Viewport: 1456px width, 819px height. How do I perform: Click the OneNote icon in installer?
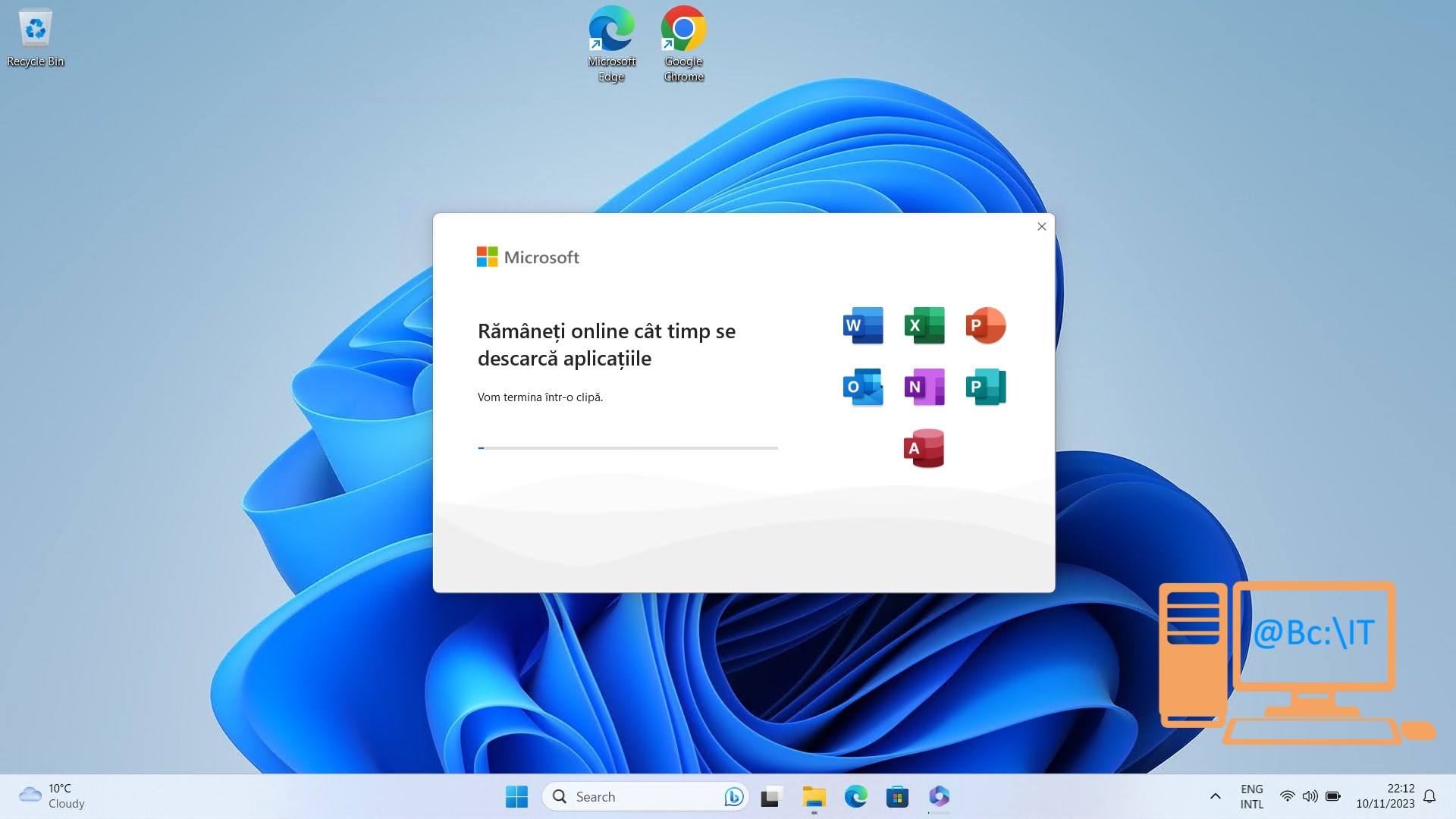(x=924, y=387)
